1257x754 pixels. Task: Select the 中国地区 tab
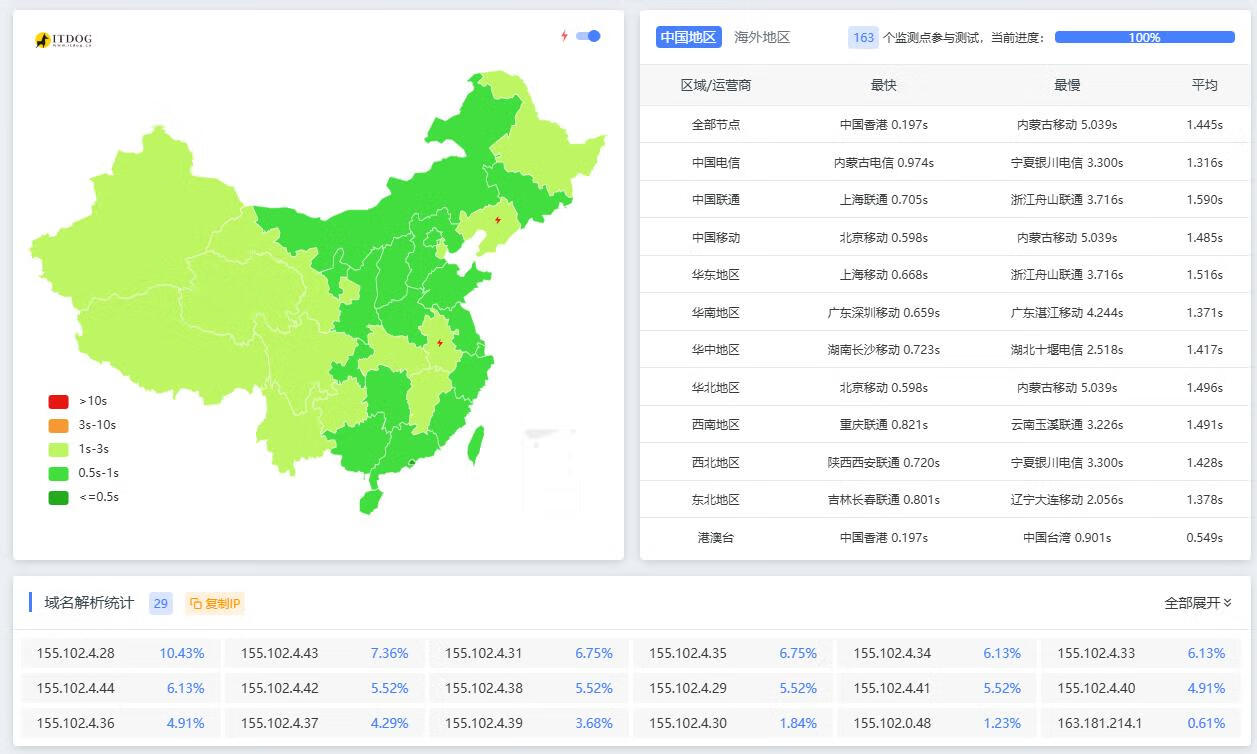pyautogui.click(x=688, y=37)
